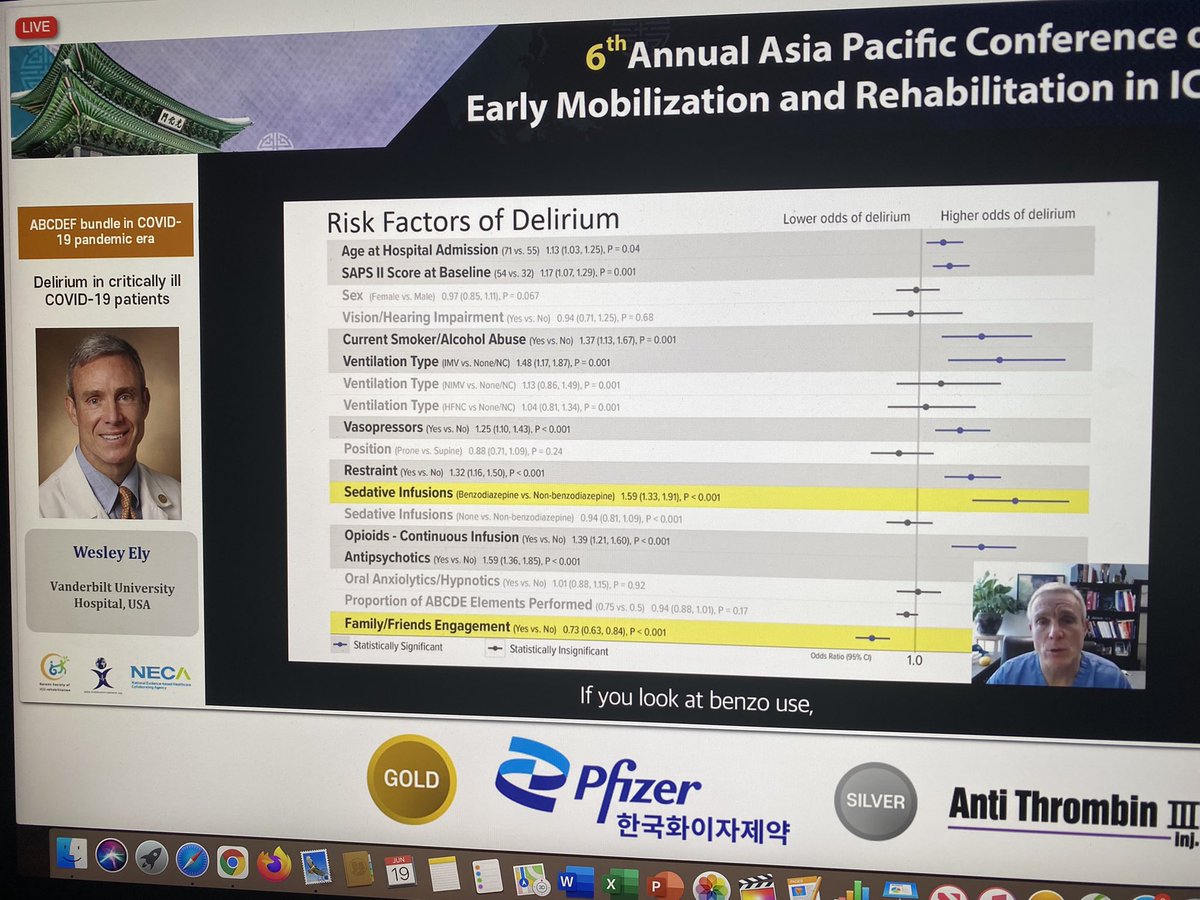Click 'Risk Factors of Delirium' slide title
Viewport: 1200px width, 900px height.
coord(473,219)
